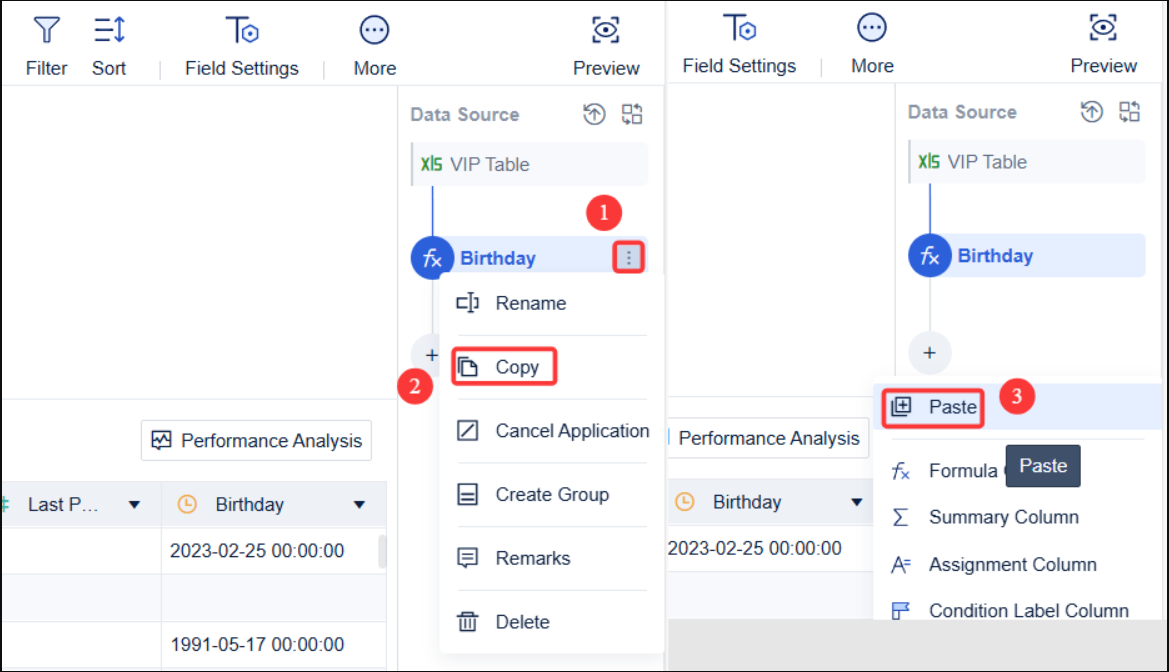
Task: Open the More menu in right panel
Action: point(872,45)
